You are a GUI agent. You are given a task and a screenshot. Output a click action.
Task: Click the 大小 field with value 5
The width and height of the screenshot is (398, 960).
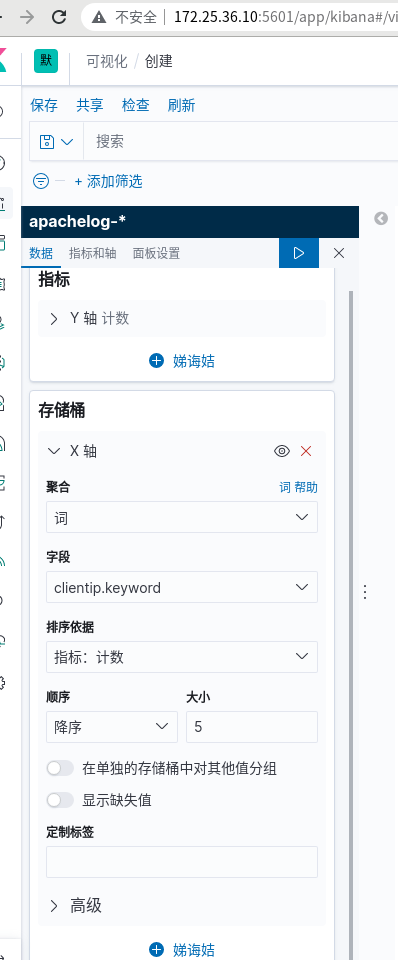(x=252, y=727)
